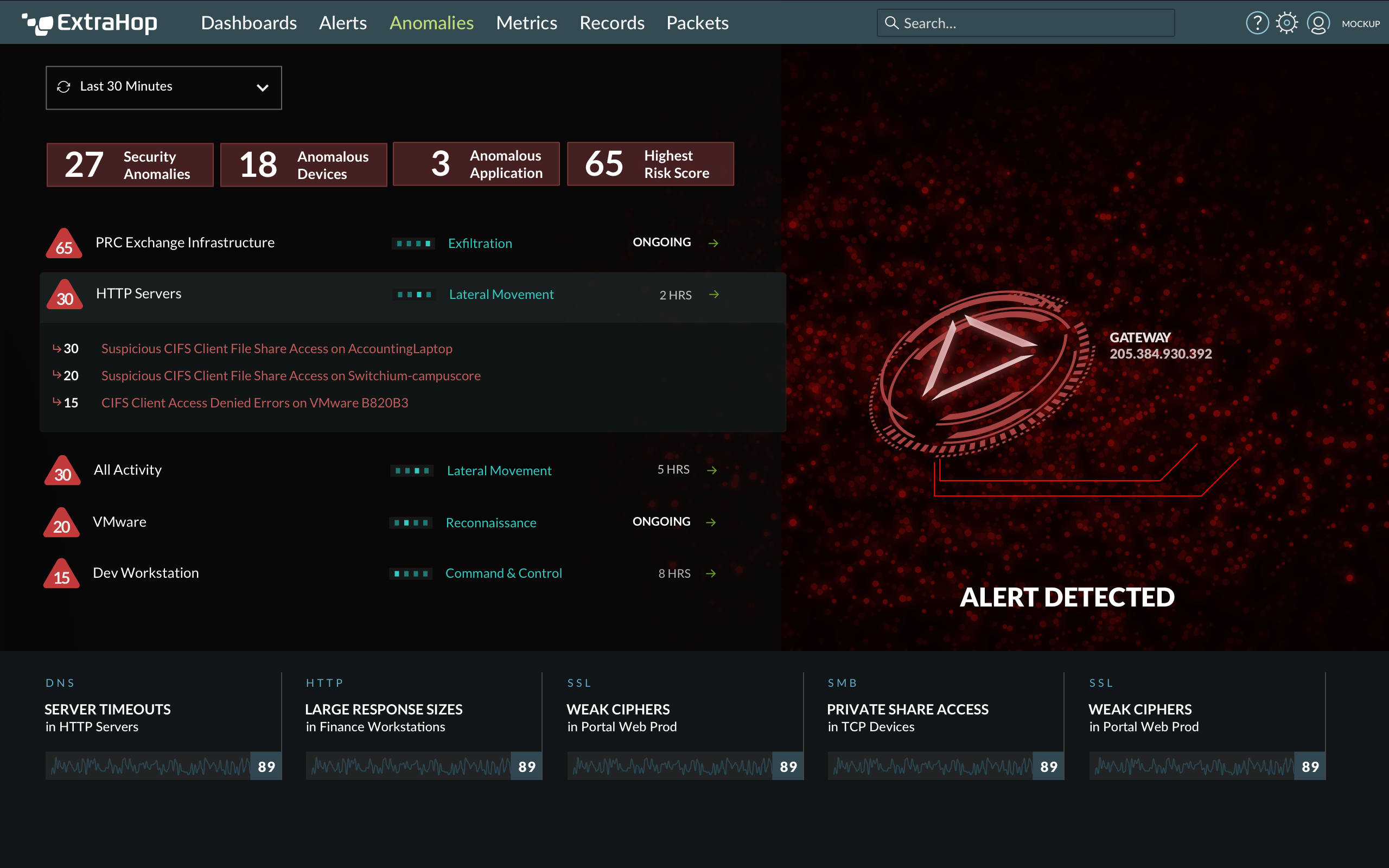Open HTTP Servers details arrow
This screenshot has width=1389, height=868.
[x=714, y=295]
